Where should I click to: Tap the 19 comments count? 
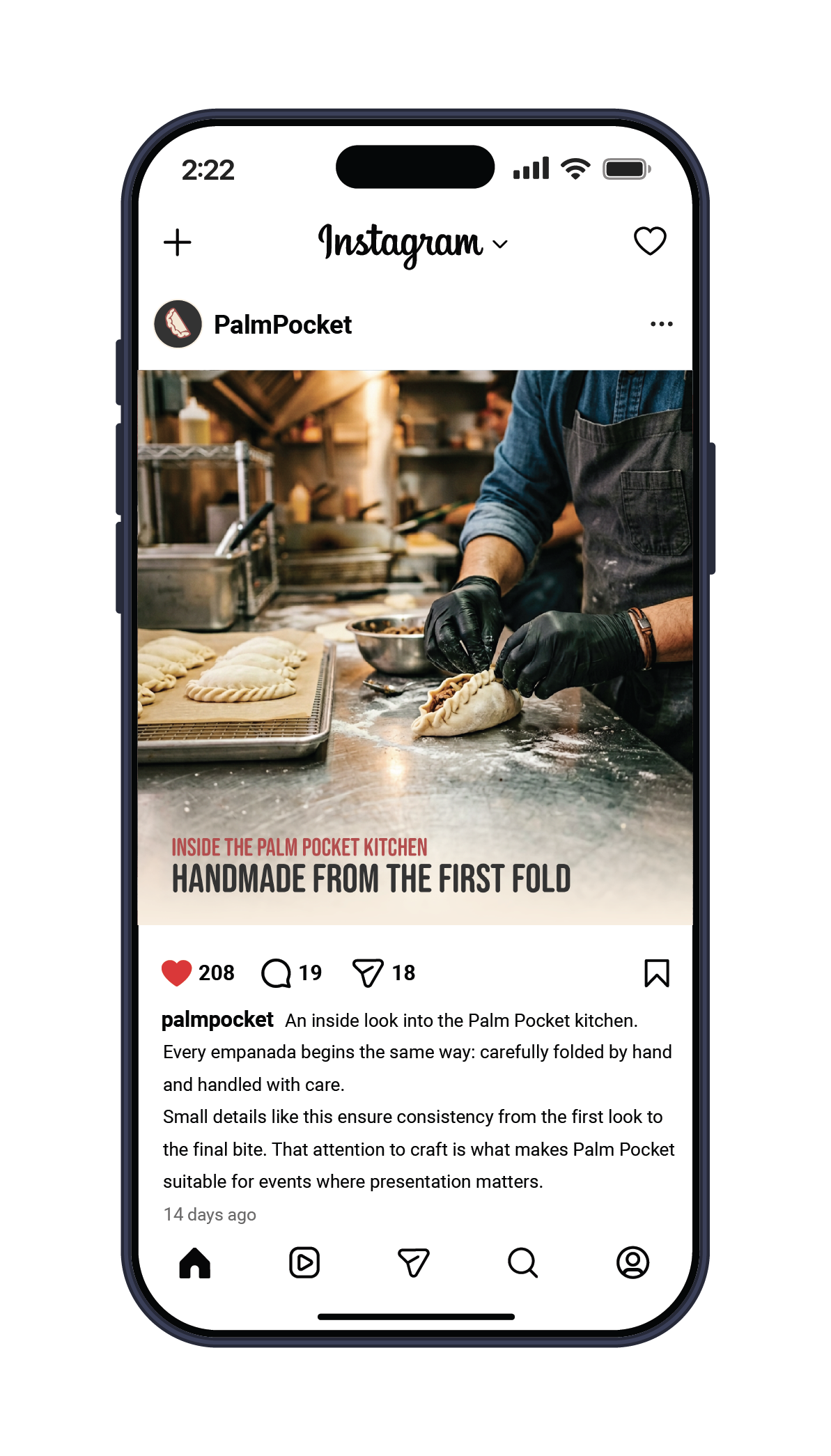pos(310,973)
